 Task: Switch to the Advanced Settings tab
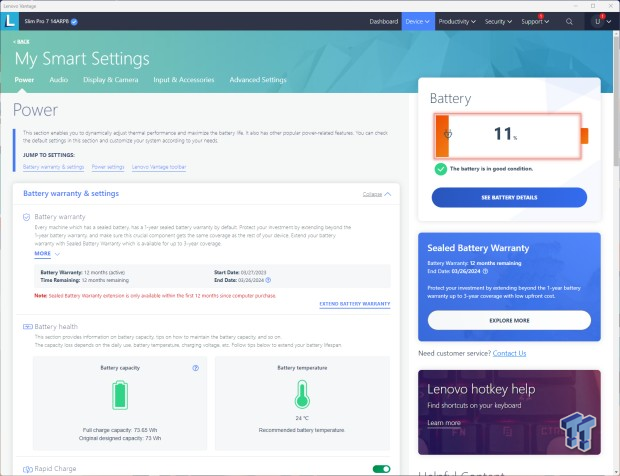pos(258,80)
